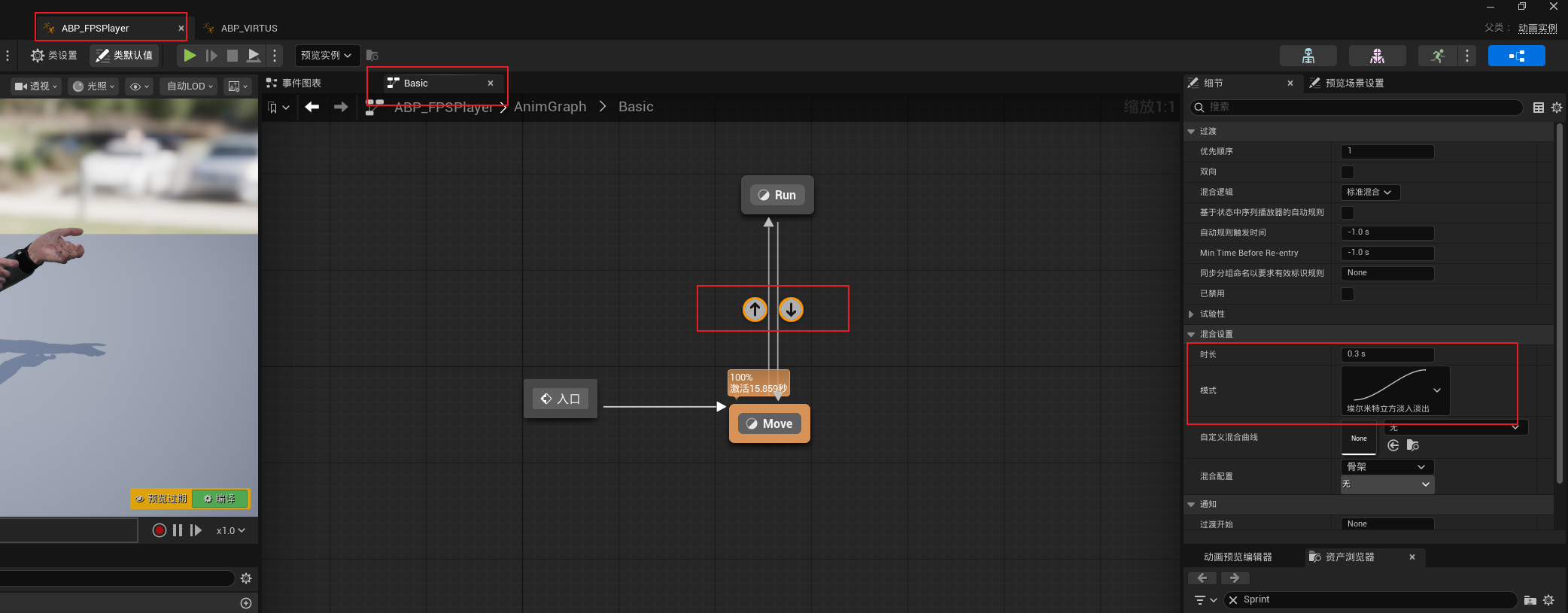Toggle the class defaults (类默认值) button

tap(125, 55)
